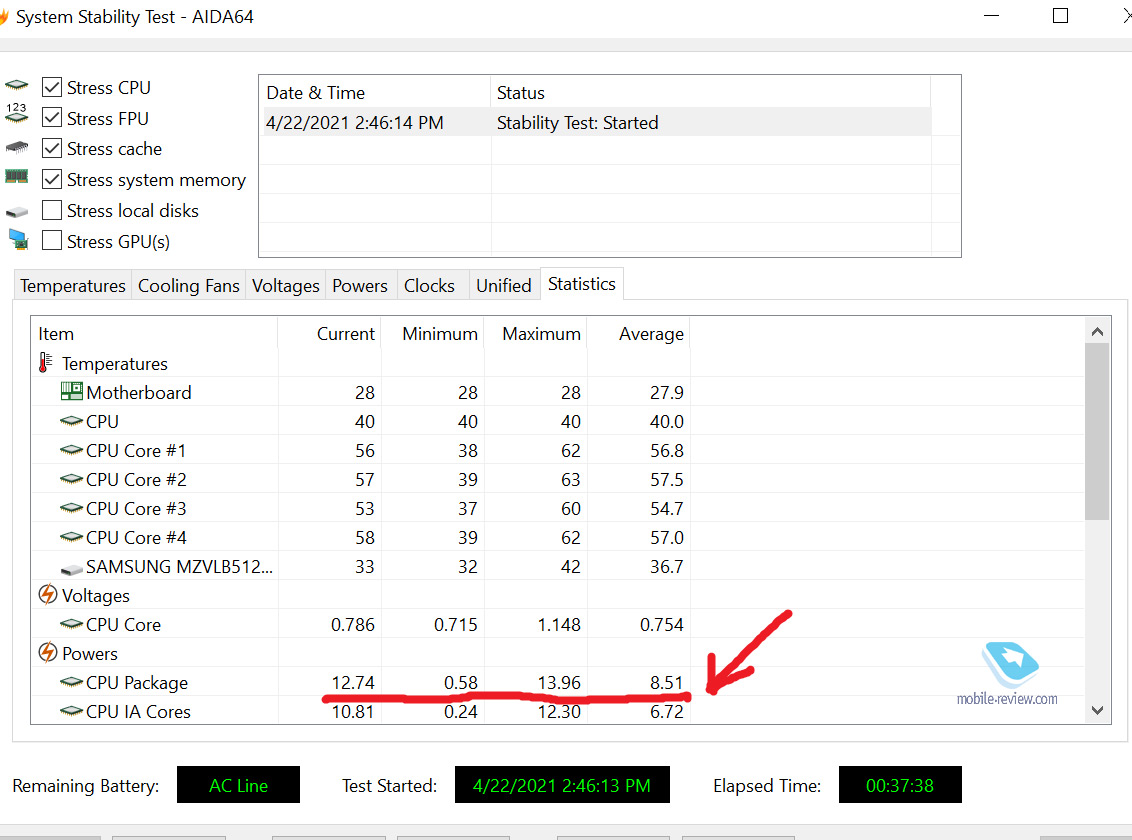Select the Voltages tab
This screenshot has height=840, width=1132.
pyautogui.click(x=286, y=286)
